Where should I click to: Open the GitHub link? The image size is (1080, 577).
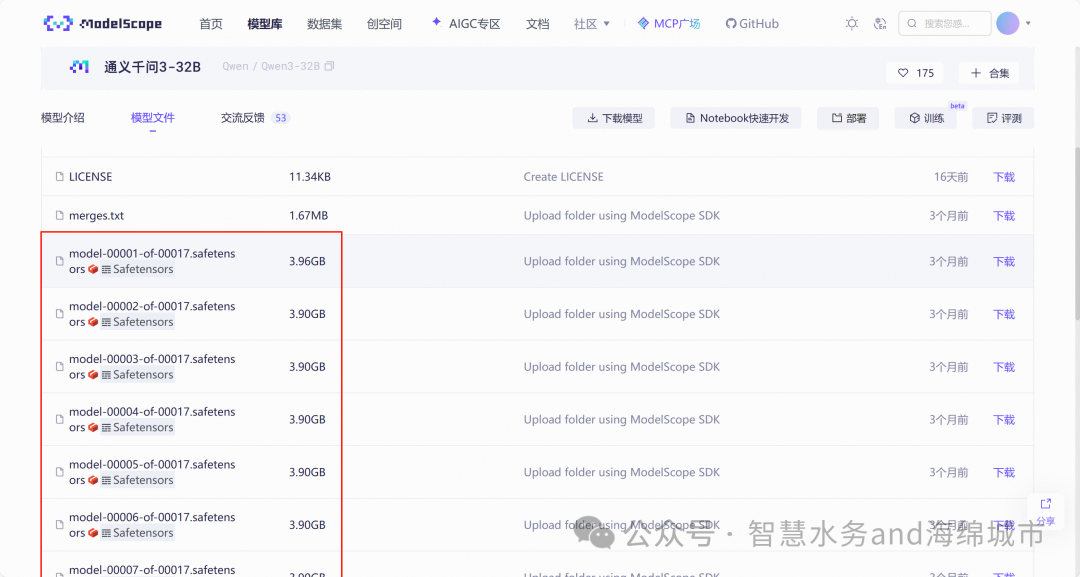tap(752, 23)
